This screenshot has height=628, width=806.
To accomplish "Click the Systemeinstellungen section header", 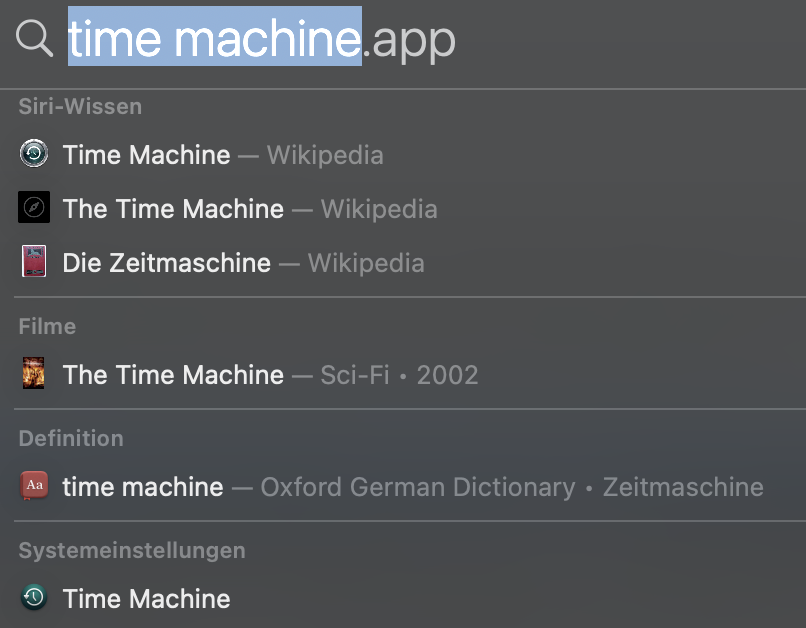I will [132, 550].
